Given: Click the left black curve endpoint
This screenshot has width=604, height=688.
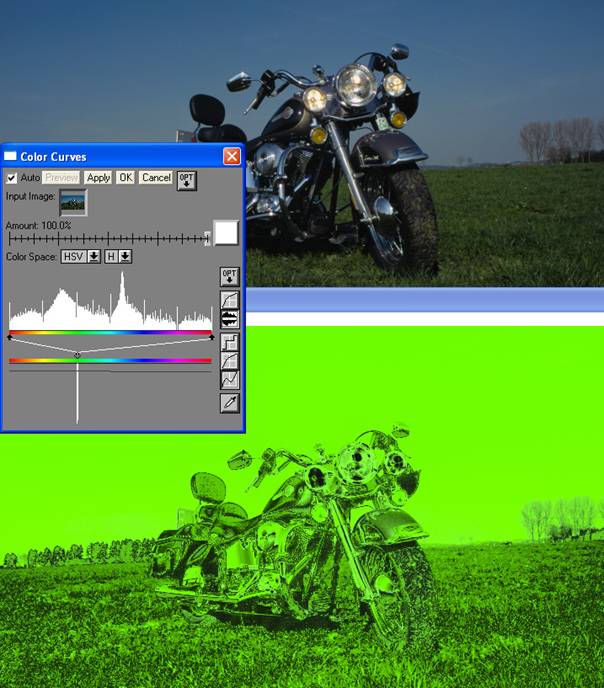Looking at the screenshot, I should [x=10, y=337].
